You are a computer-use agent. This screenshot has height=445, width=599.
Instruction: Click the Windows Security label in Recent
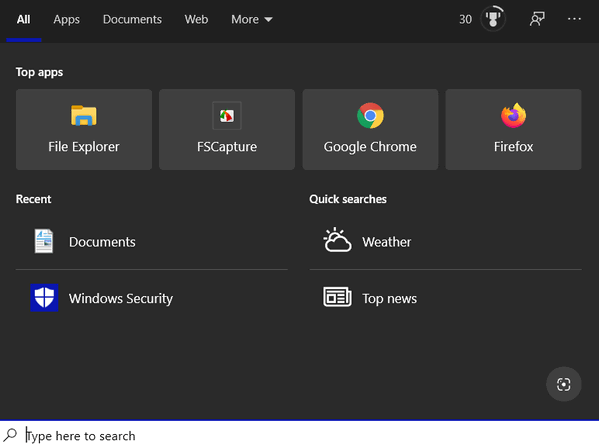(121, 298)
